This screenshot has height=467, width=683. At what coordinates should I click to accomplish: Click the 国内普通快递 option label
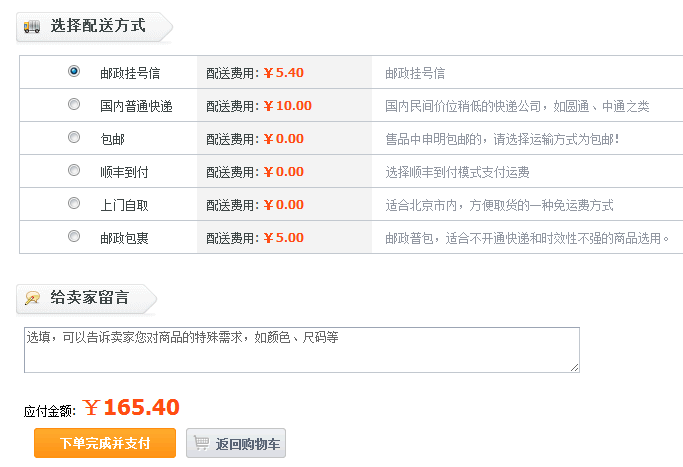click(x=136, y=106)
